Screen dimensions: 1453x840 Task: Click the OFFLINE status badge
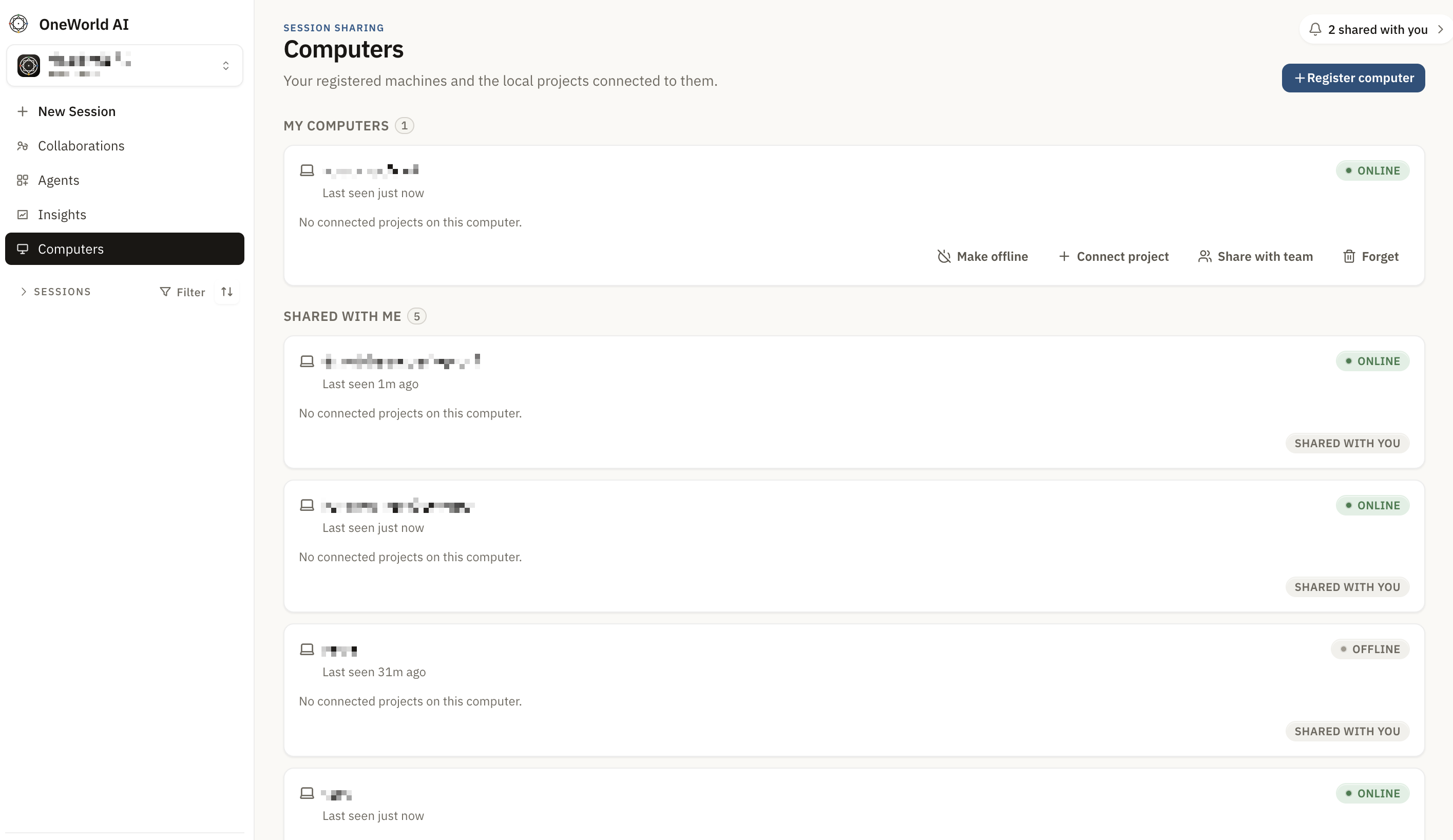[1369, 649]
